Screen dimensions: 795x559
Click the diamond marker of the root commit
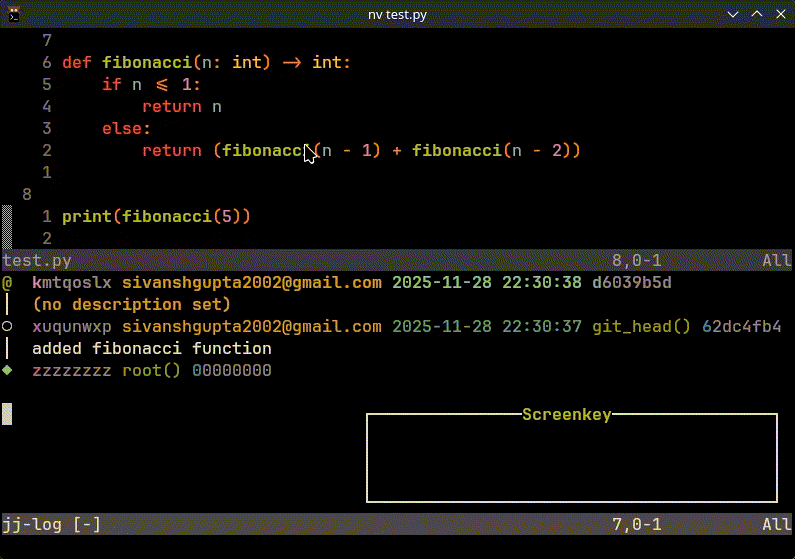coord(7,371)
